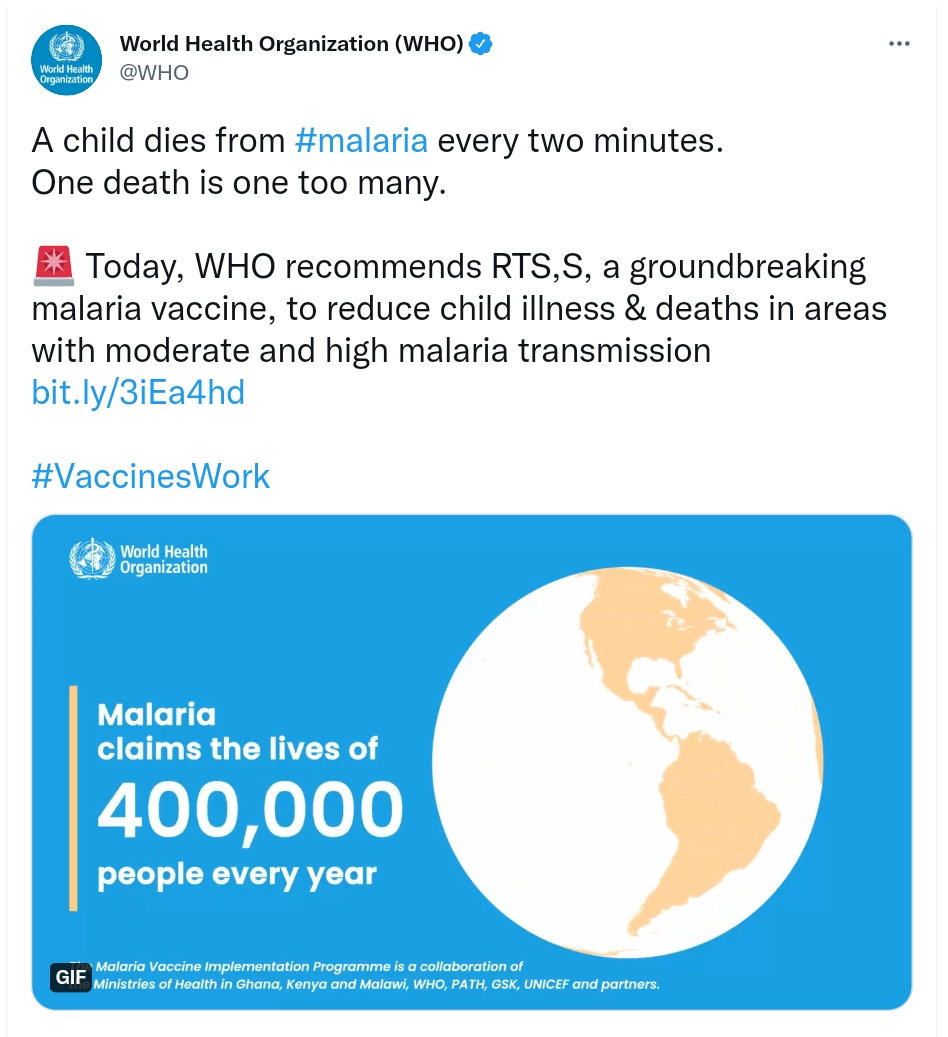
Task: Click the GIF badge to play
Action: (x=71, y=977)
